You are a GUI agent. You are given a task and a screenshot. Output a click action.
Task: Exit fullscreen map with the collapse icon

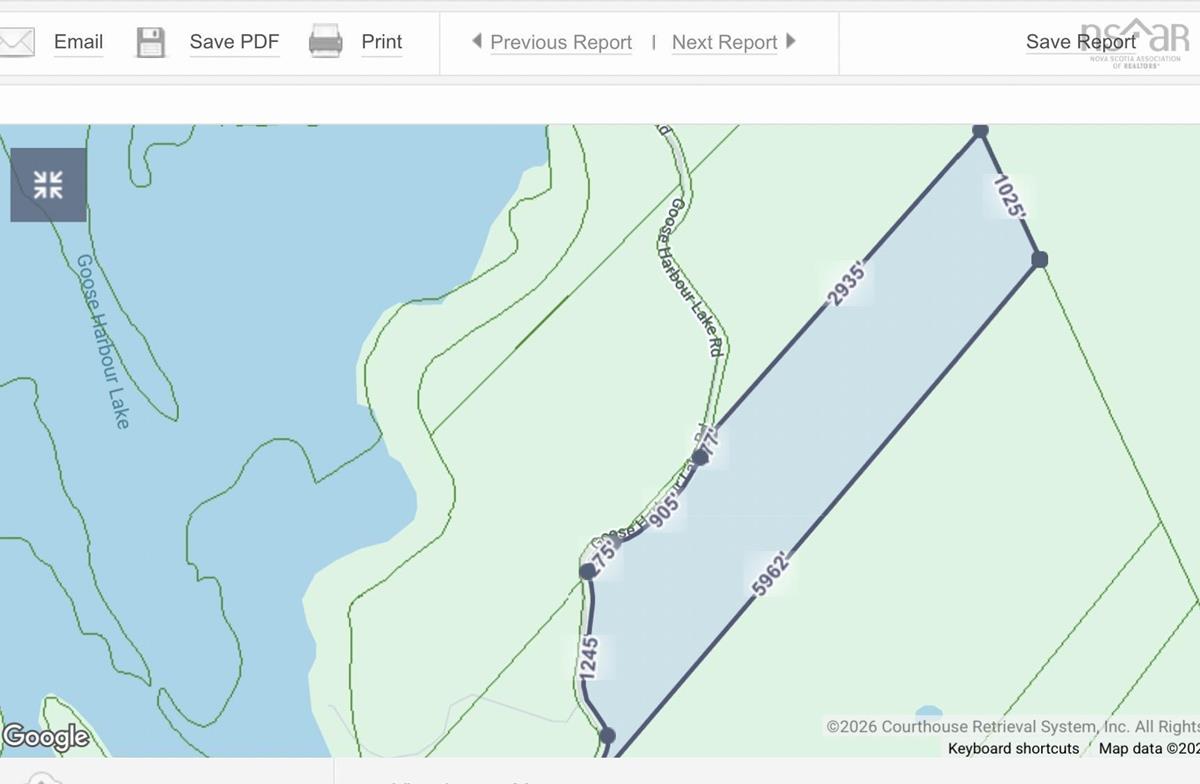[48, 185]
